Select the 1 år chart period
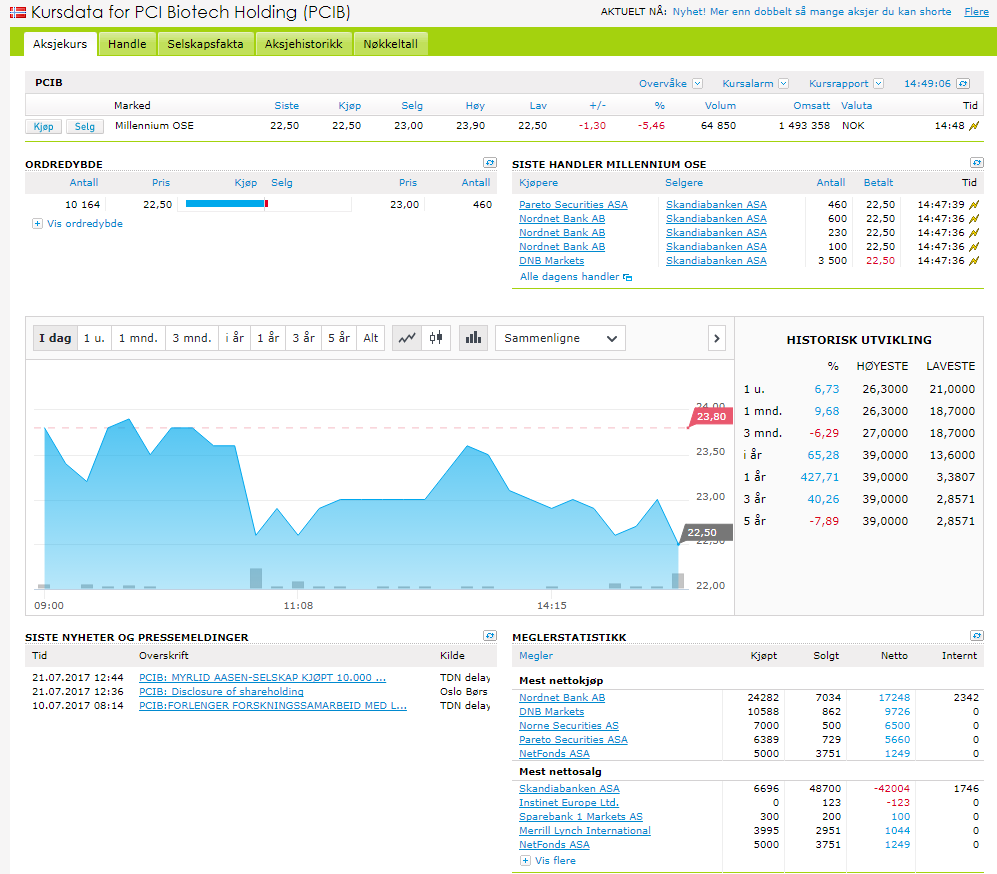This screenshot has width=997, height=874. [268, 338]
